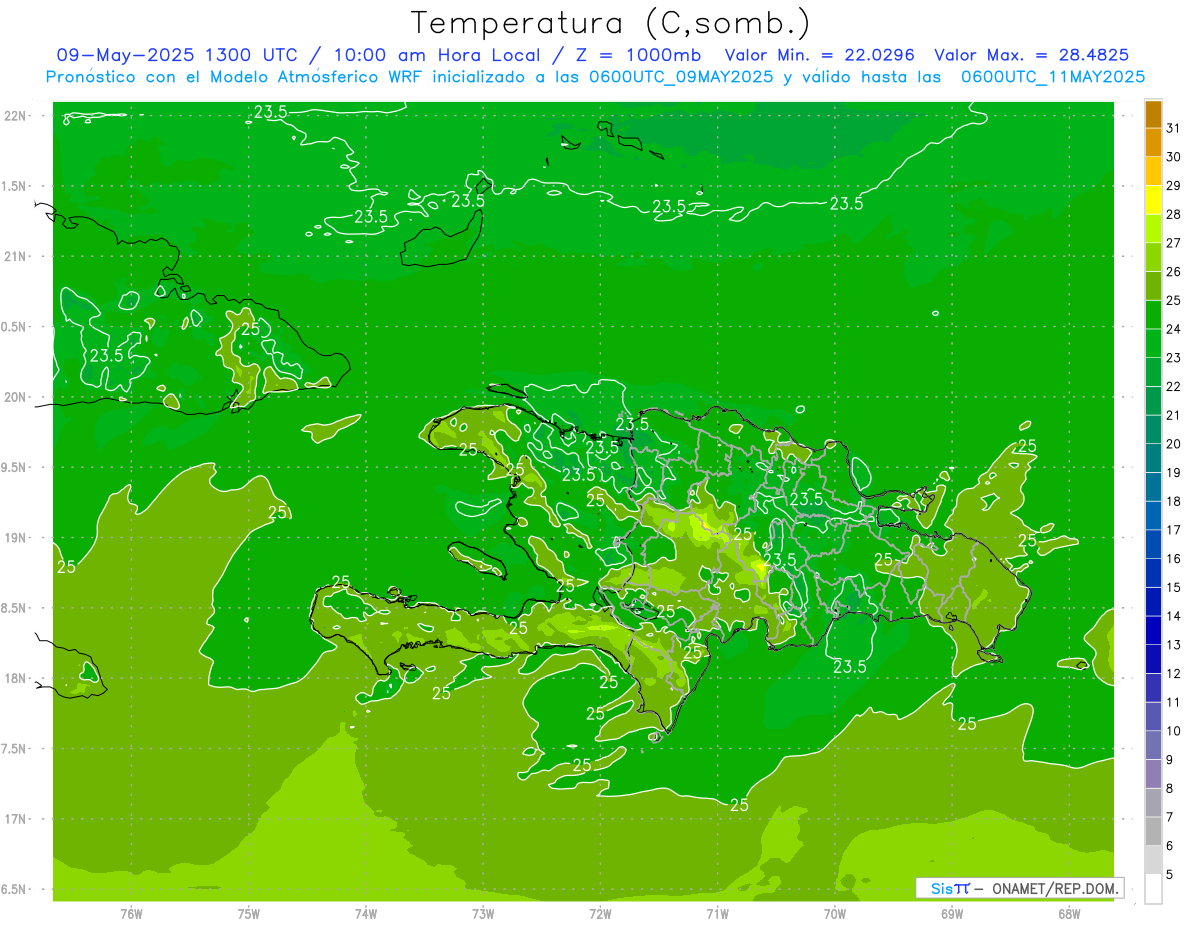The width and height of the screenshot is (1200, 927).
Task: Click the '9.5N' latitude axis label
Action: click(x=14, y=468)
